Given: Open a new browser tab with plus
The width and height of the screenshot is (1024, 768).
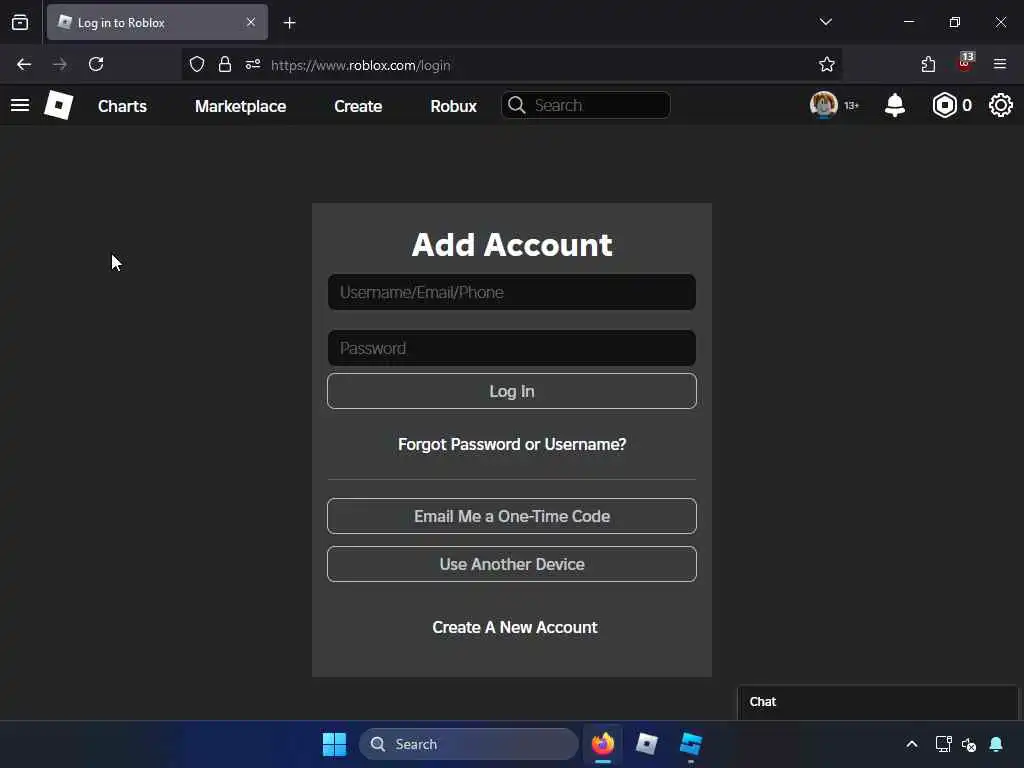Looking at the screenshot, I should point(289,23).
